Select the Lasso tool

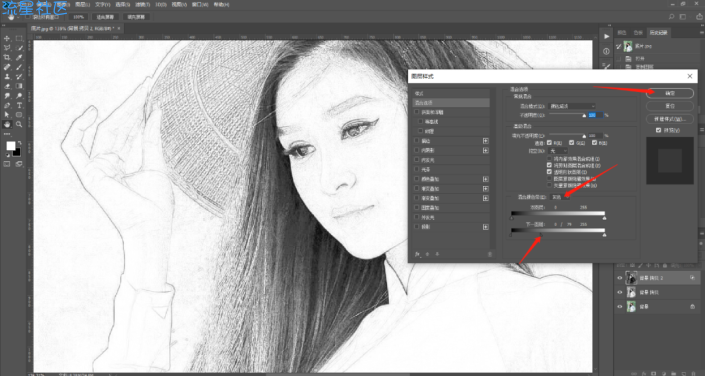tap(7, 48)
